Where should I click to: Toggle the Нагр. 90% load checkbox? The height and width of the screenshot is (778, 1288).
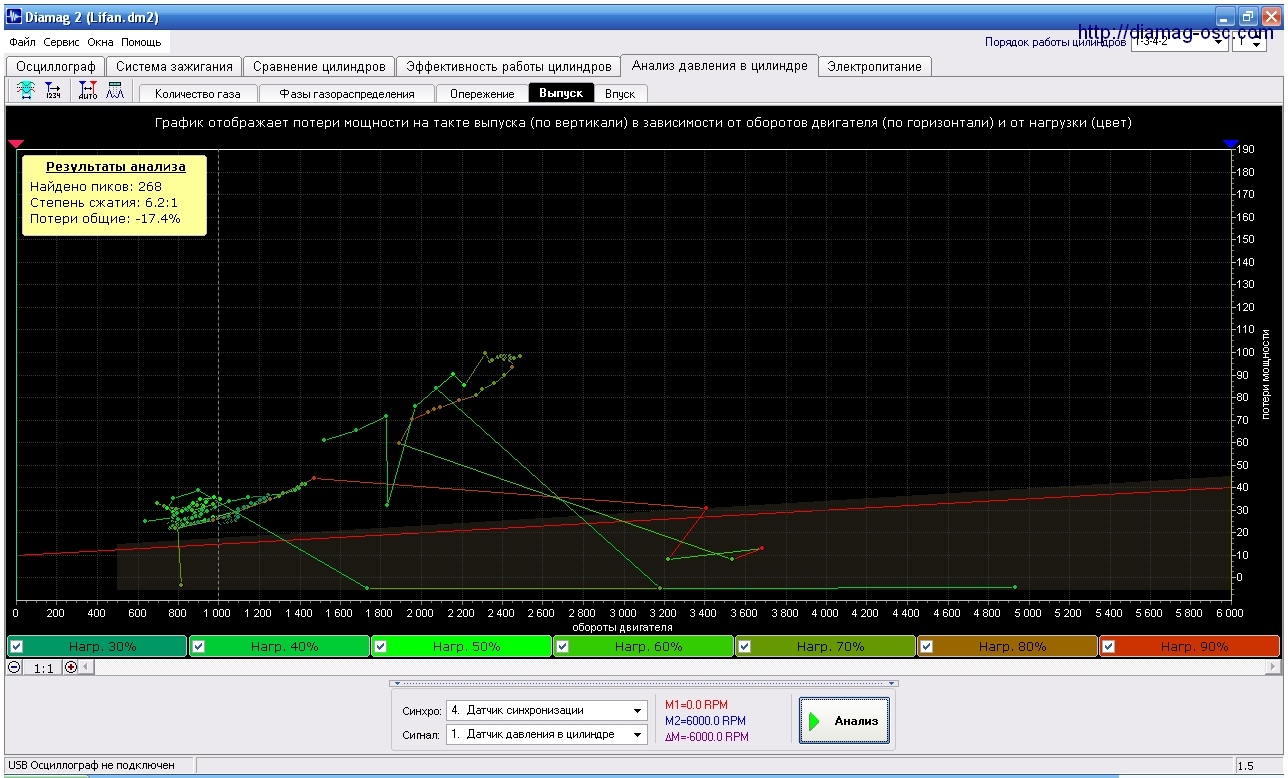[1108, 647]
